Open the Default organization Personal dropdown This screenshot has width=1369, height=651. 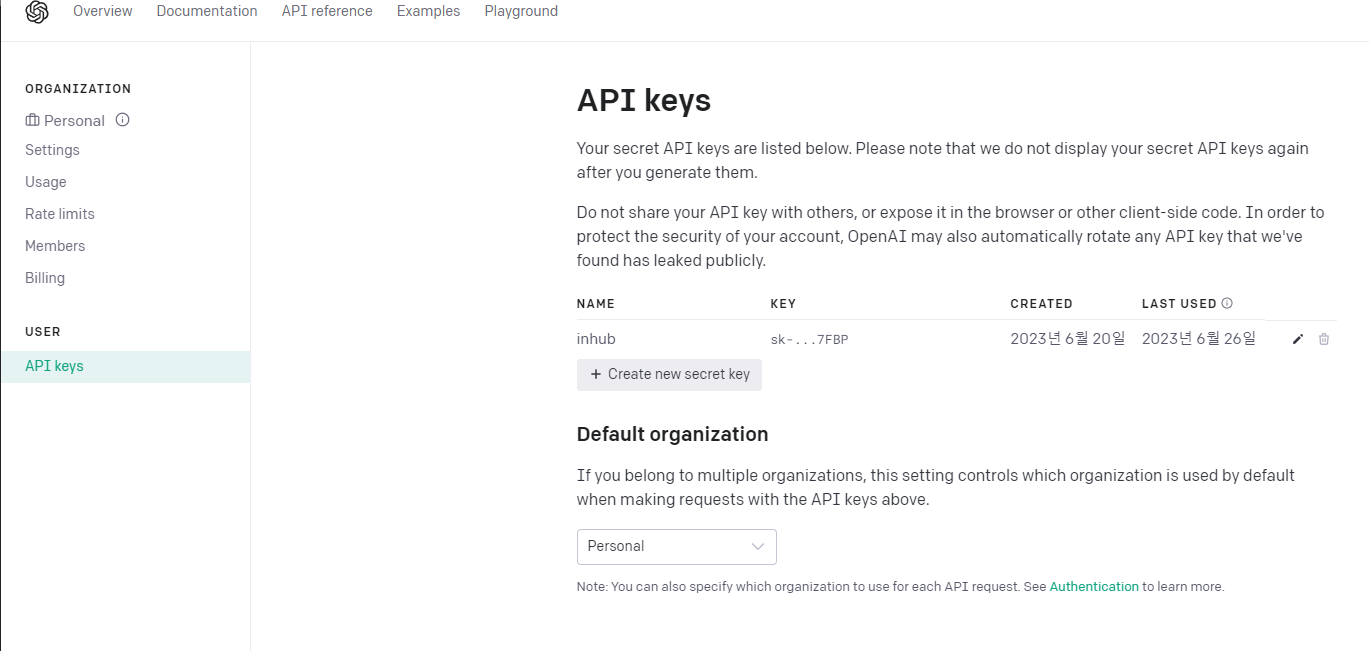click(x=677, y=546)
